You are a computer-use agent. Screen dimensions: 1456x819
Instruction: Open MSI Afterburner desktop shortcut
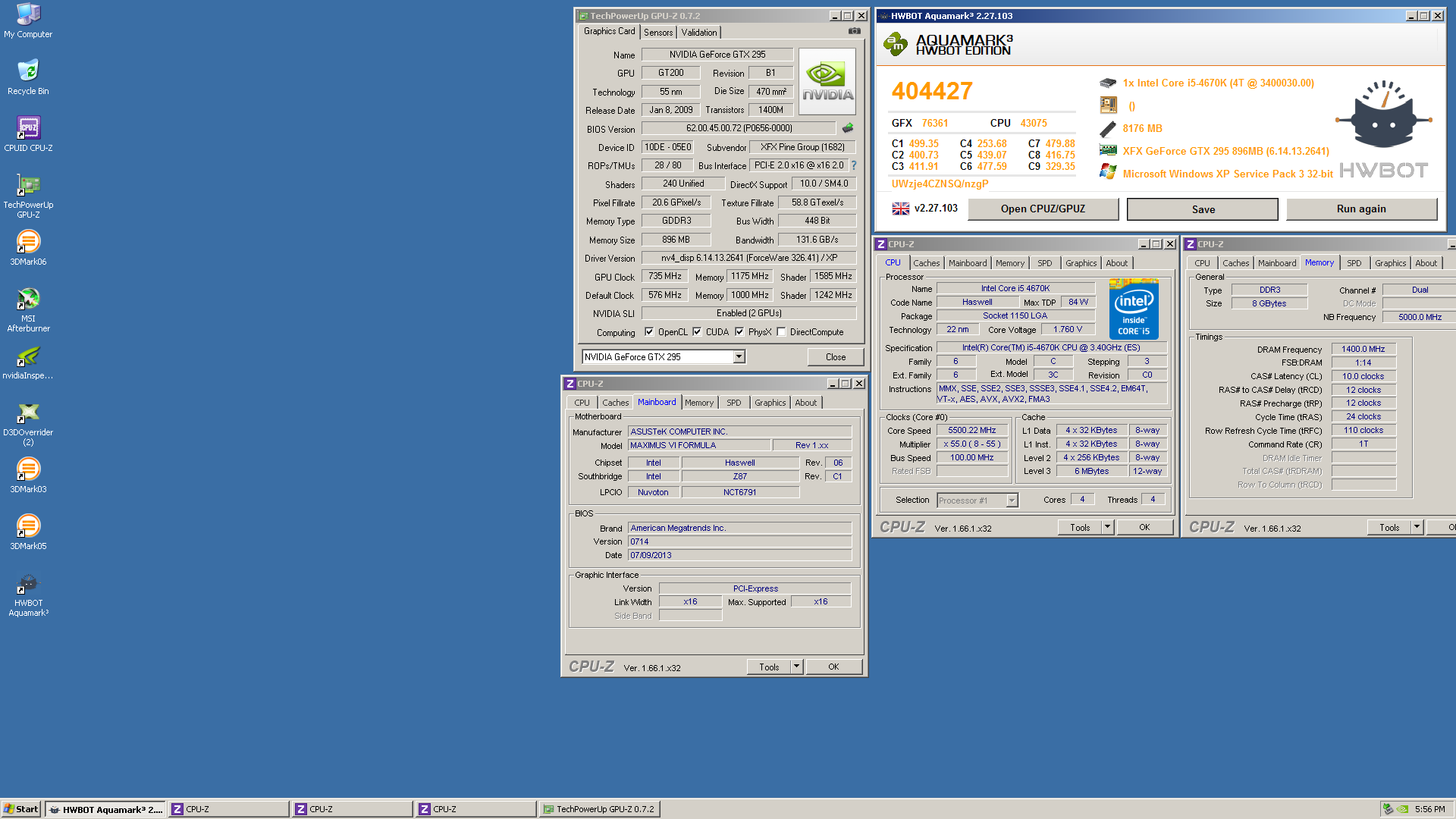[28, 309]
